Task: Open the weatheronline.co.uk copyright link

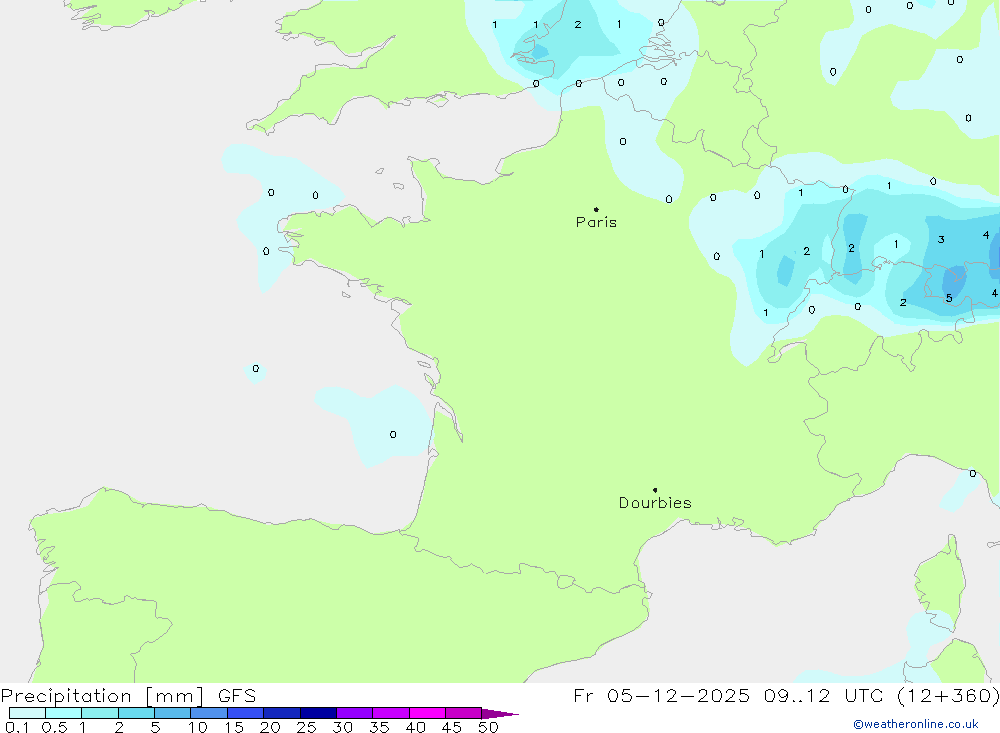Action: pos(916,724)
